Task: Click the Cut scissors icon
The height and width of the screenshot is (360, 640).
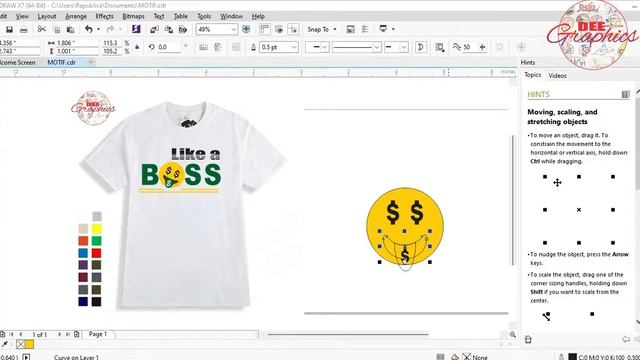Action: pos(42,29)
